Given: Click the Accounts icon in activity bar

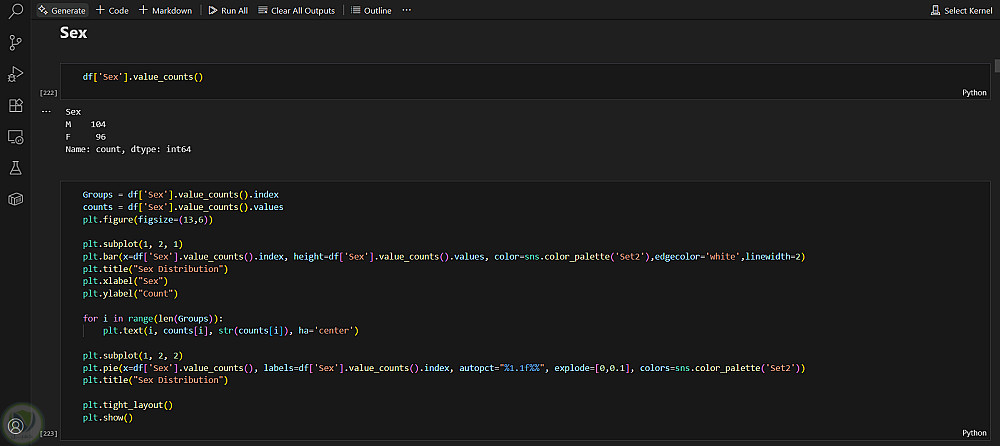Looking at the screenshot, I should pyautogui.click(x=15, y=425).
